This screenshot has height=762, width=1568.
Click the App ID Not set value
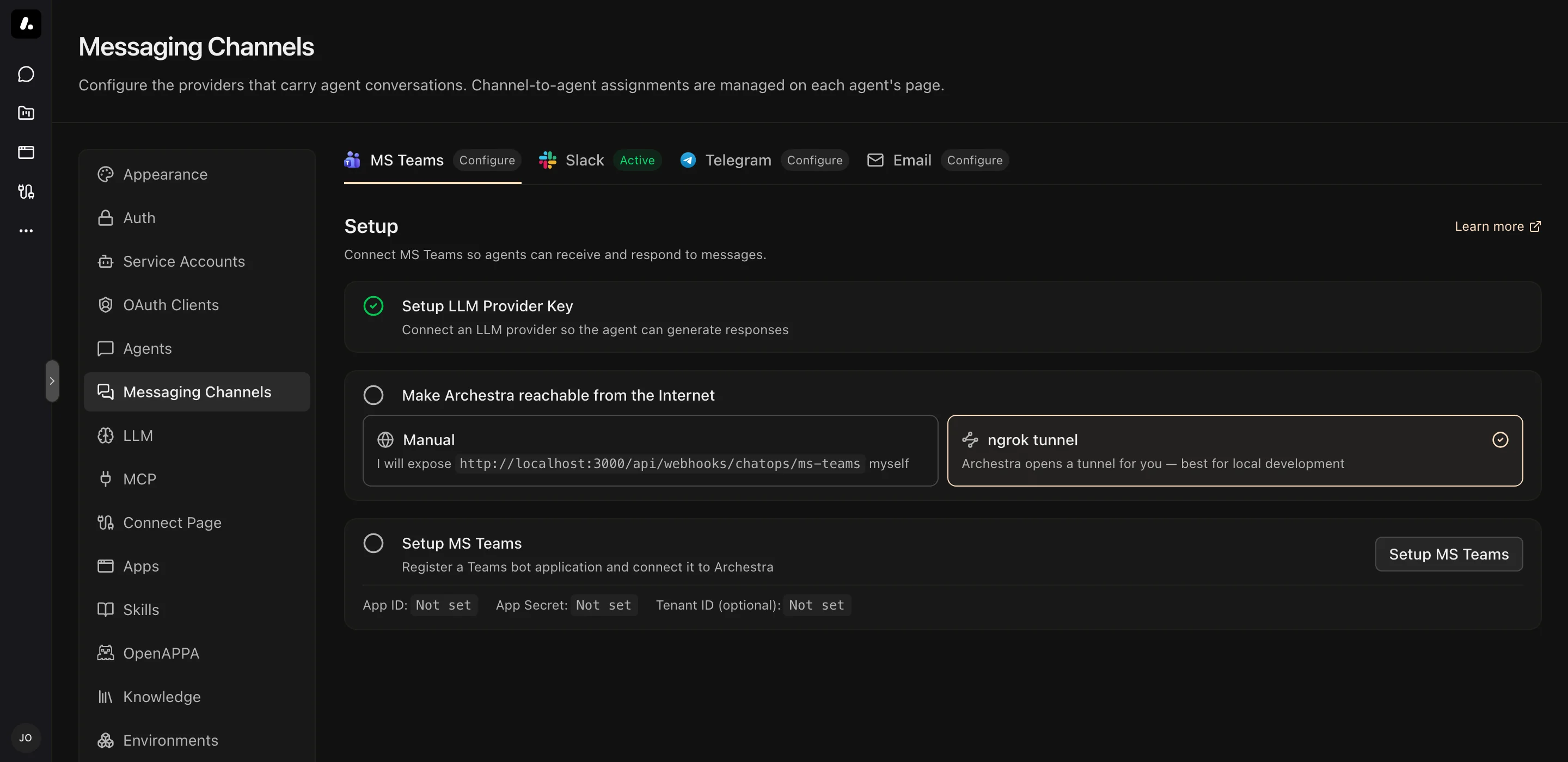tap(444, 605)
